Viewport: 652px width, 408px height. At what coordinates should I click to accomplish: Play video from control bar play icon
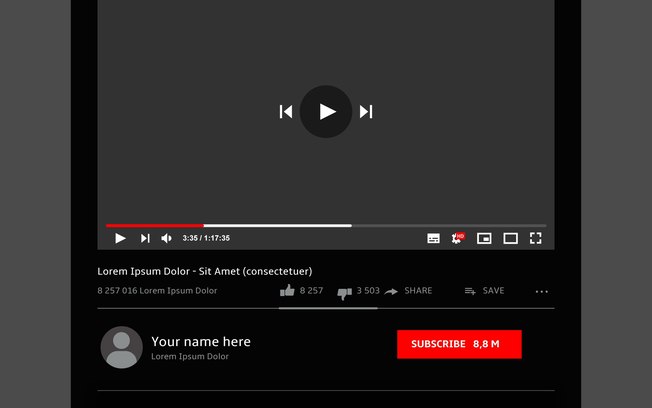[120, 238]
